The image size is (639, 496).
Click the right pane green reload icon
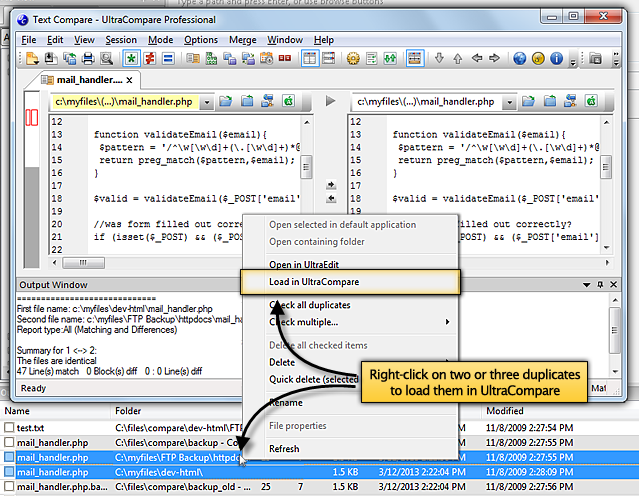click(x=591, y=101)
